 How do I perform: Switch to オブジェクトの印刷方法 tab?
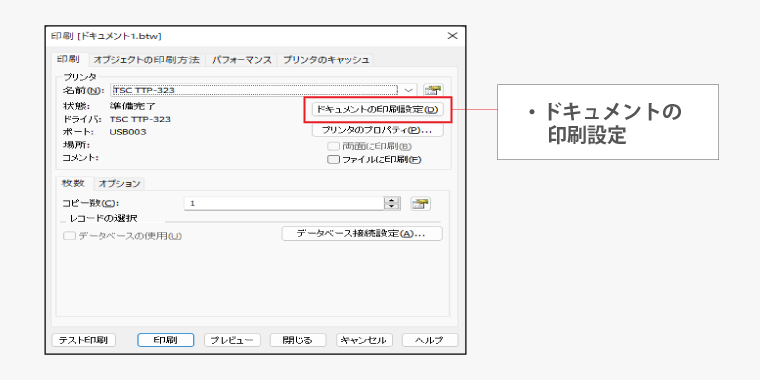tap(146, 60)
